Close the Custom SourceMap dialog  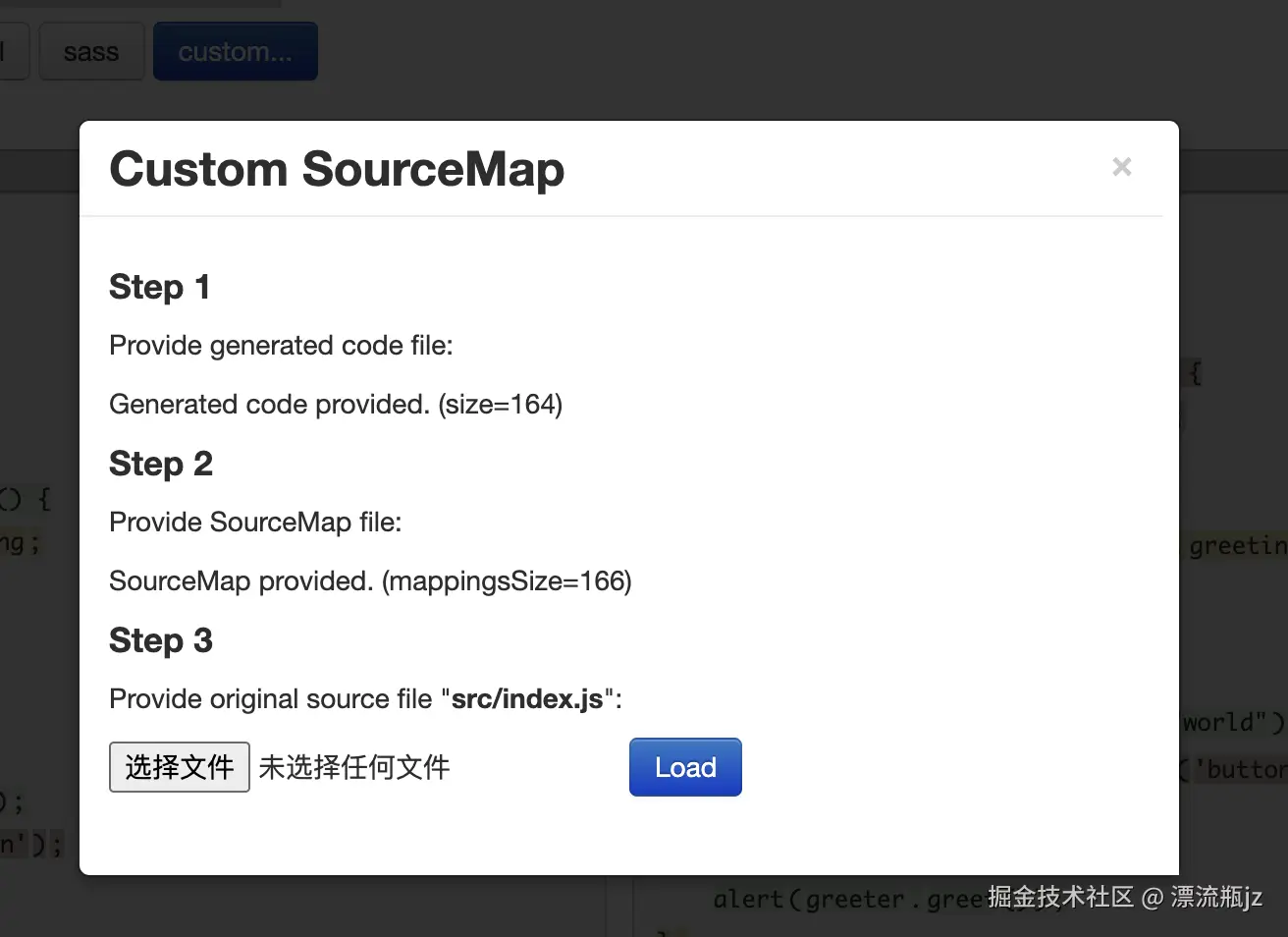pos(1121,167)
